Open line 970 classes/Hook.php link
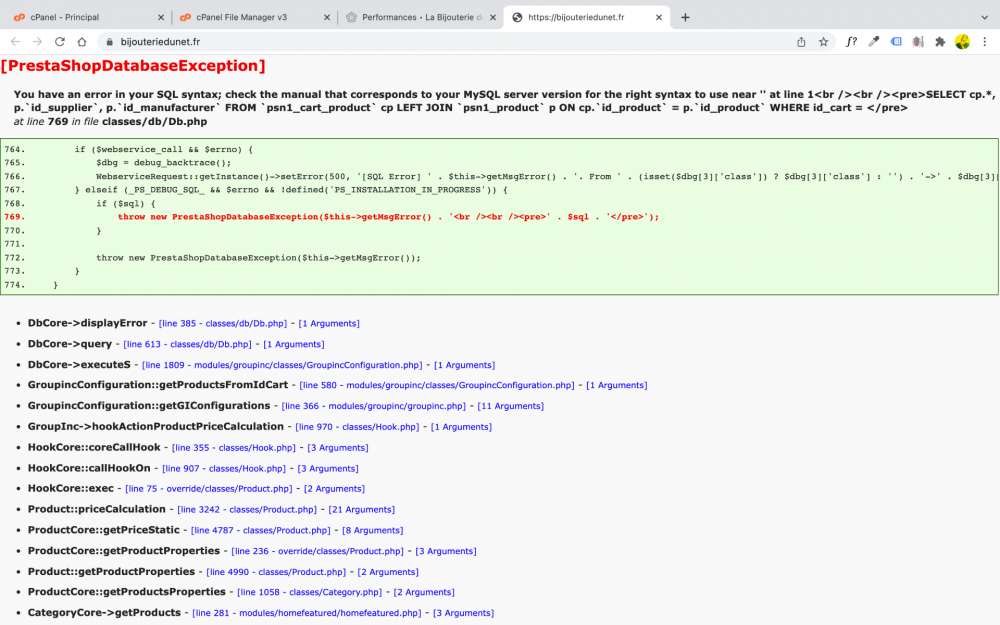1000x625 pixels. click(x=357, y=427)
